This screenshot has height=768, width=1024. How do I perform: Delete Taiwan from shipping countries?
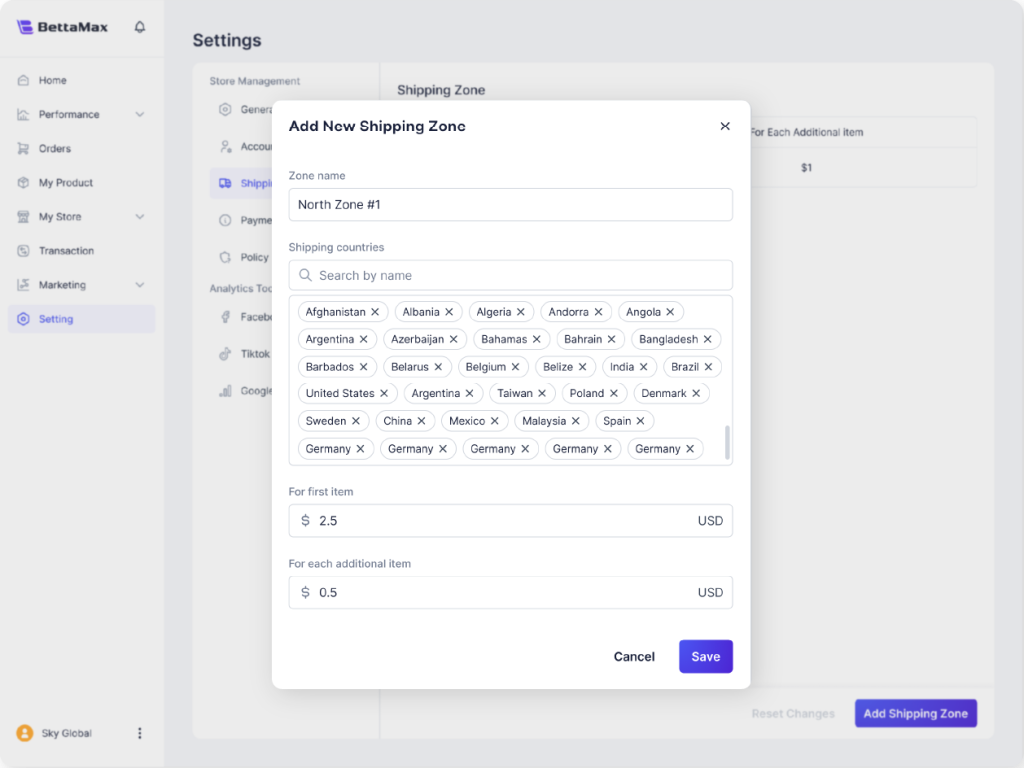pos(542,394)
